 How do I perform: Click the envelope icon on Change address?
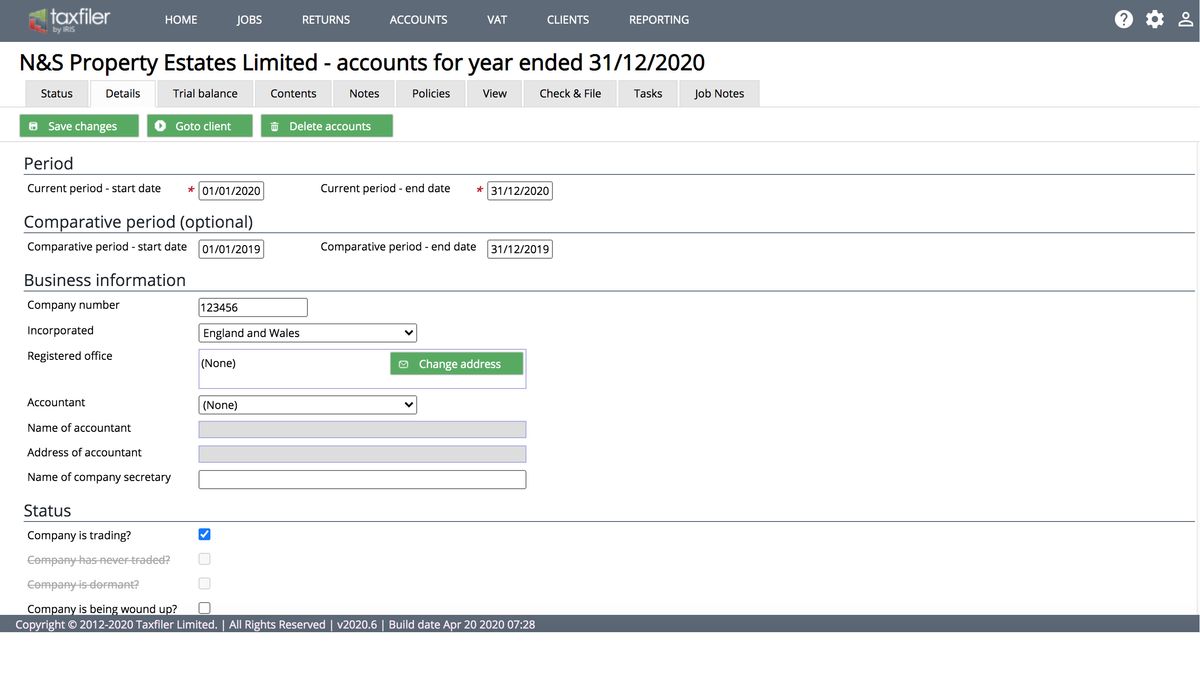pyautogui.click(x=403, y=363)
